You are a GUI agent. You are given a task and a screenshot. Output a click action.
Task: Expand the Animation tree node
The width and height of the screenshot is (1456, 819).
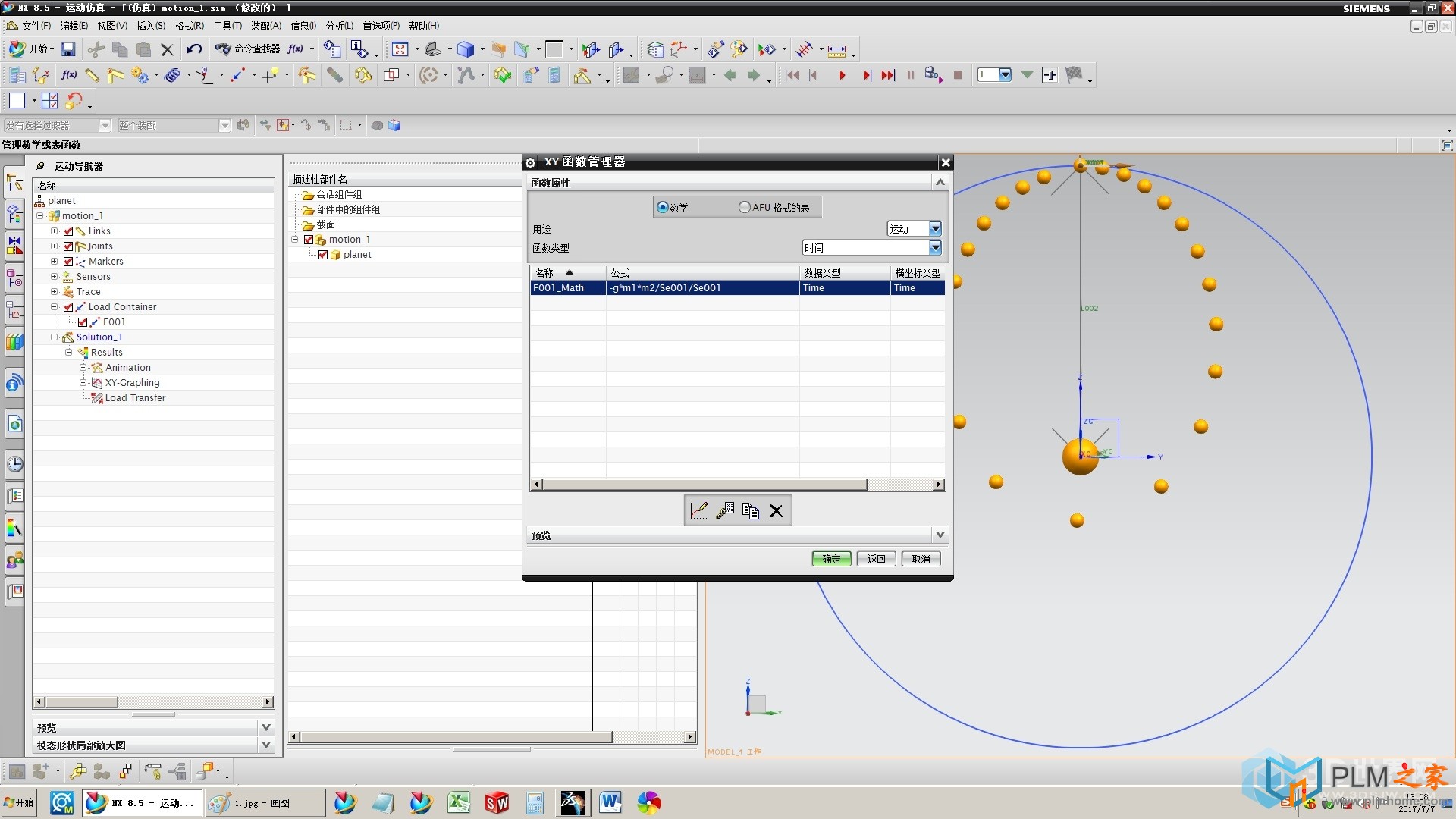coord(83,368)
